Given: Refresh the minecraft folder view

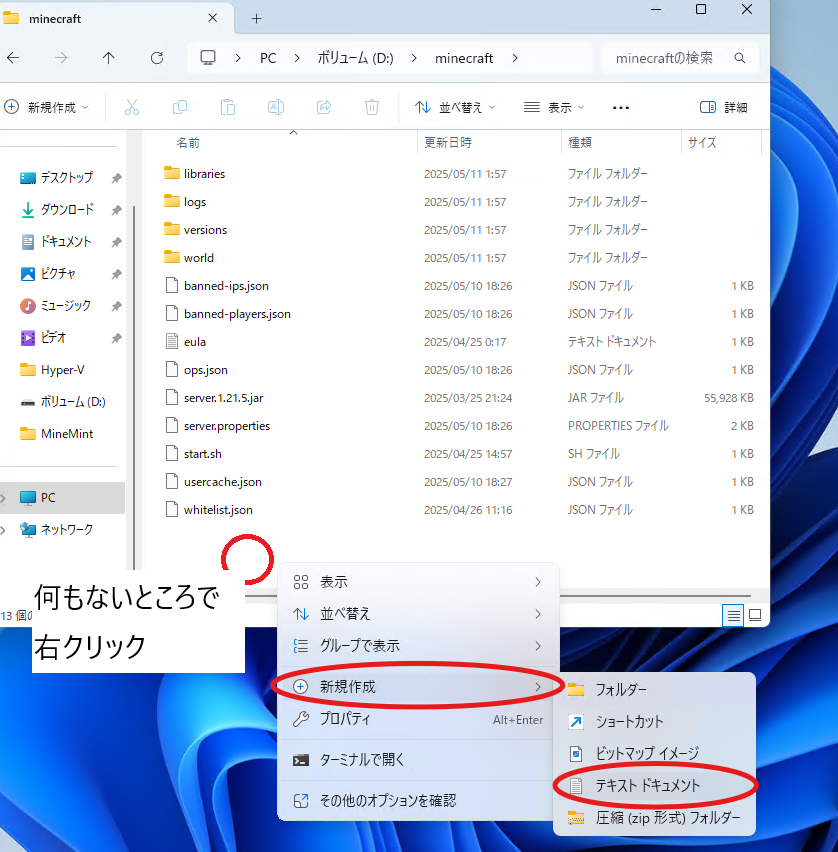Looking at the screenshot, I should pyautogui.click(x=157, y=58).
